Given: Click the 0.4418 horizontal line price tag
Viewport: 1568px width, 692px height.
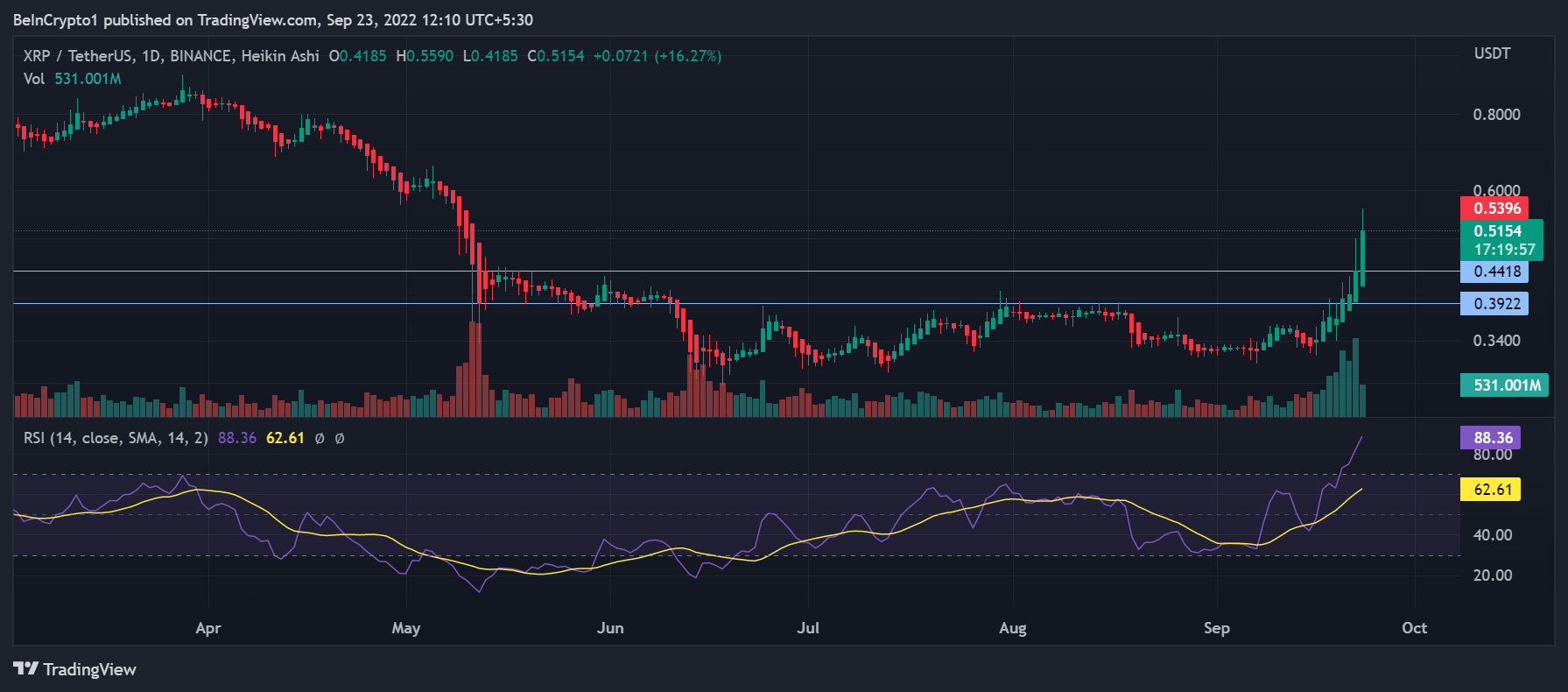Looking at the screenshot, I should tap(1494, 272).
